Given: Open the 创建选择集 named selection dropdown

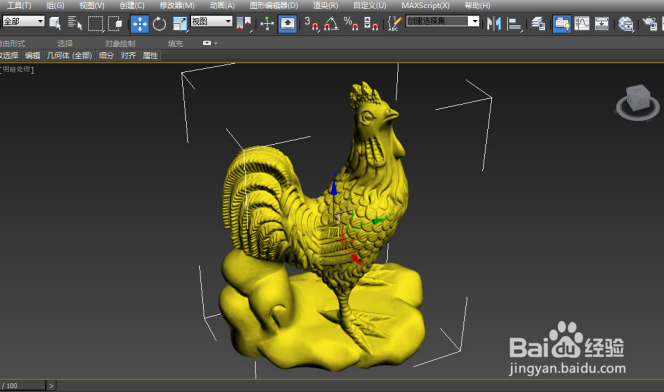Looking at the screenshot, I should [x=443, y=21].
